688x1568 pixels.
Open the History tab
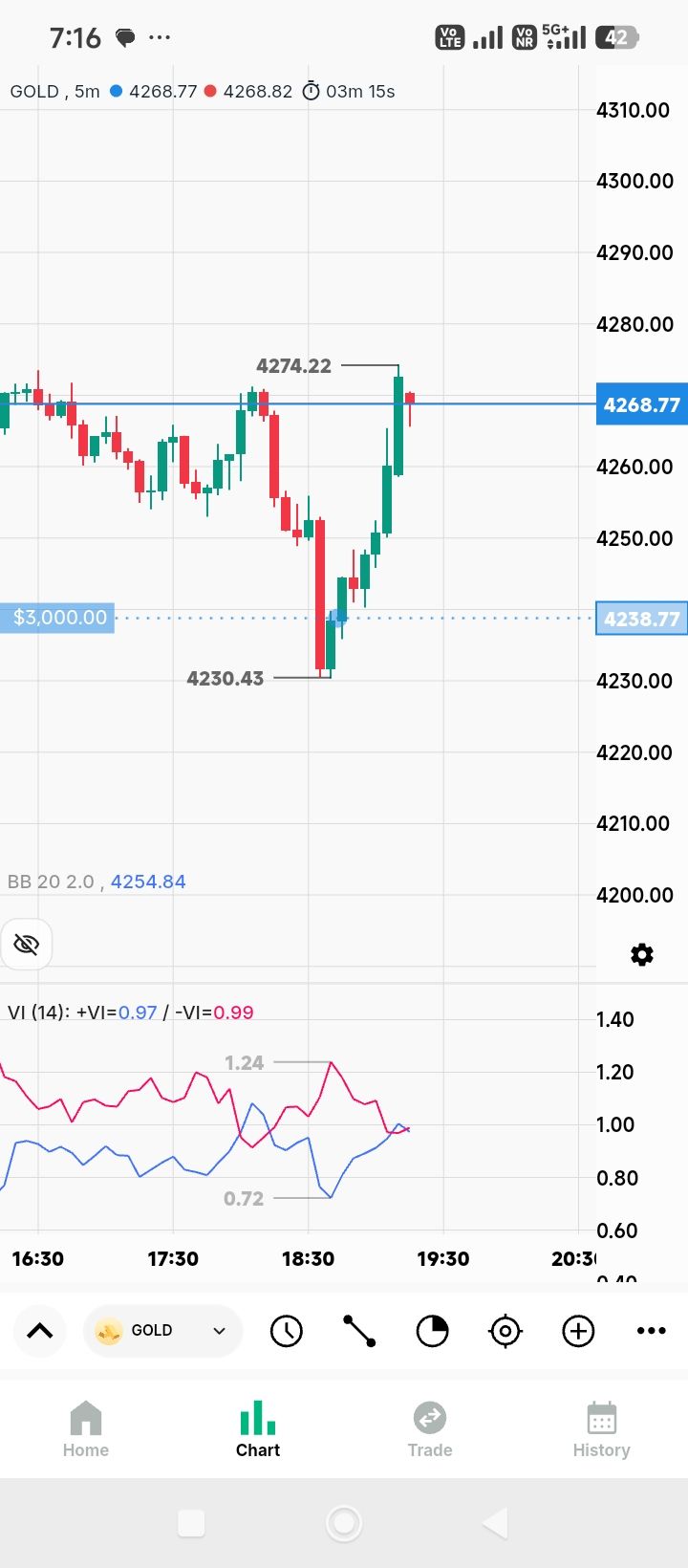[601, 1430]
